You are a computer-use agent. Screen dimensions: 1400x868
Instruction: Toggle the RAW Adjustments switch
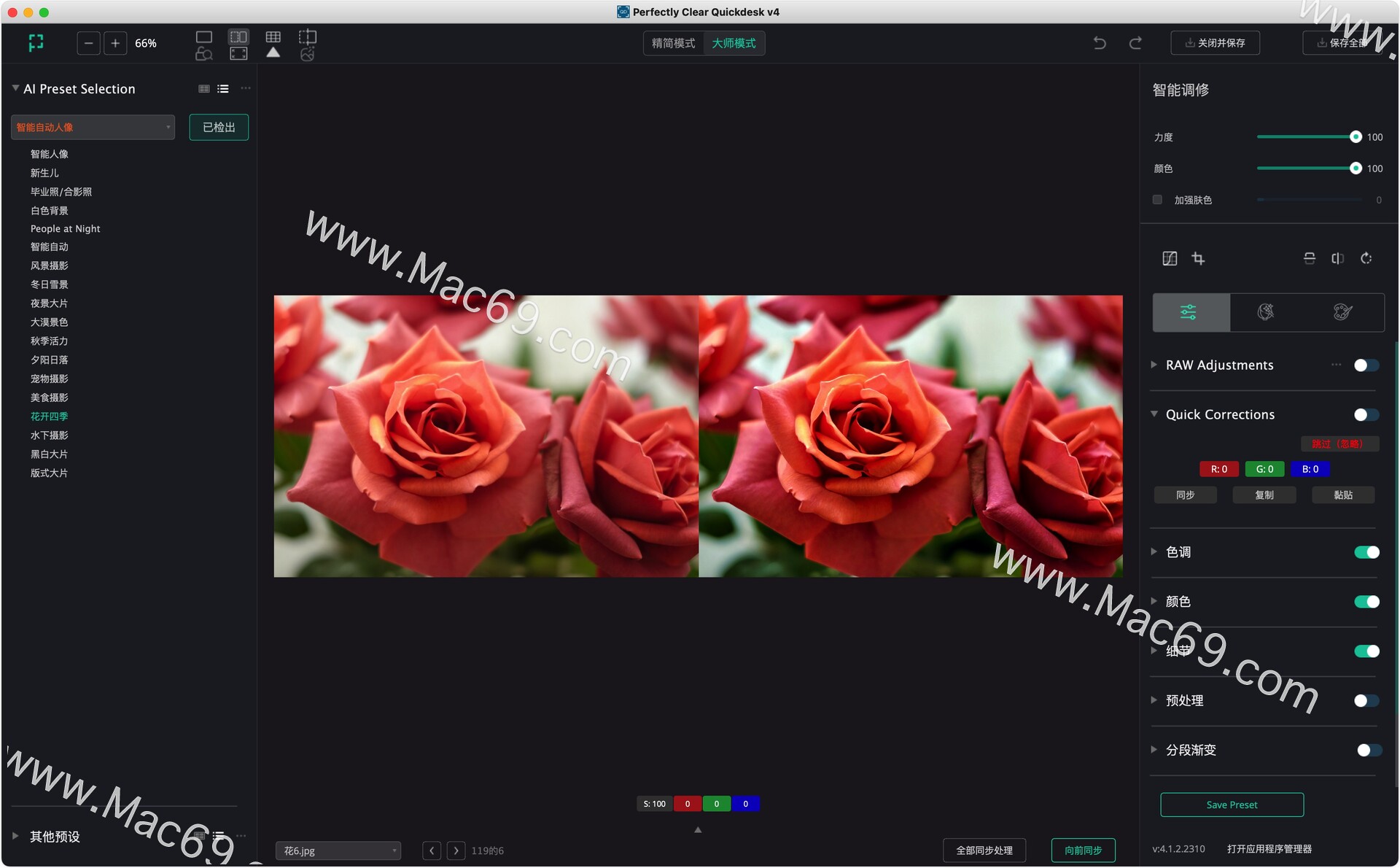pyautogui.click(x=1366, y=365)
